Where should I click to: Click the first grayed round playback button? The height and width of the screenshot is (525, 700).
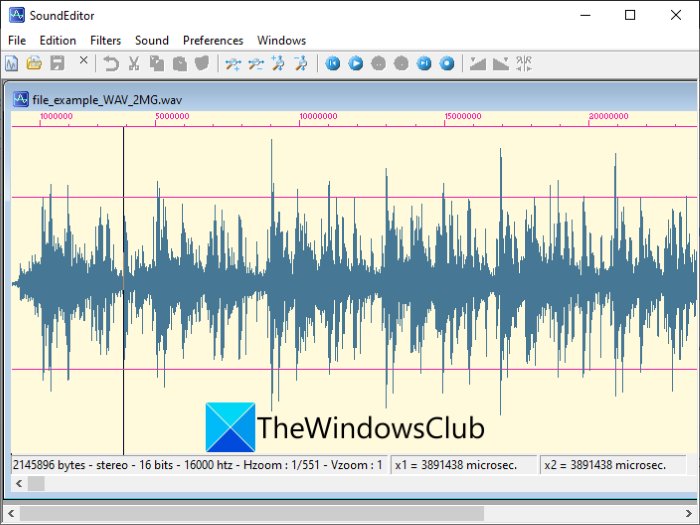pyautogui.click(x=379, y=63)
